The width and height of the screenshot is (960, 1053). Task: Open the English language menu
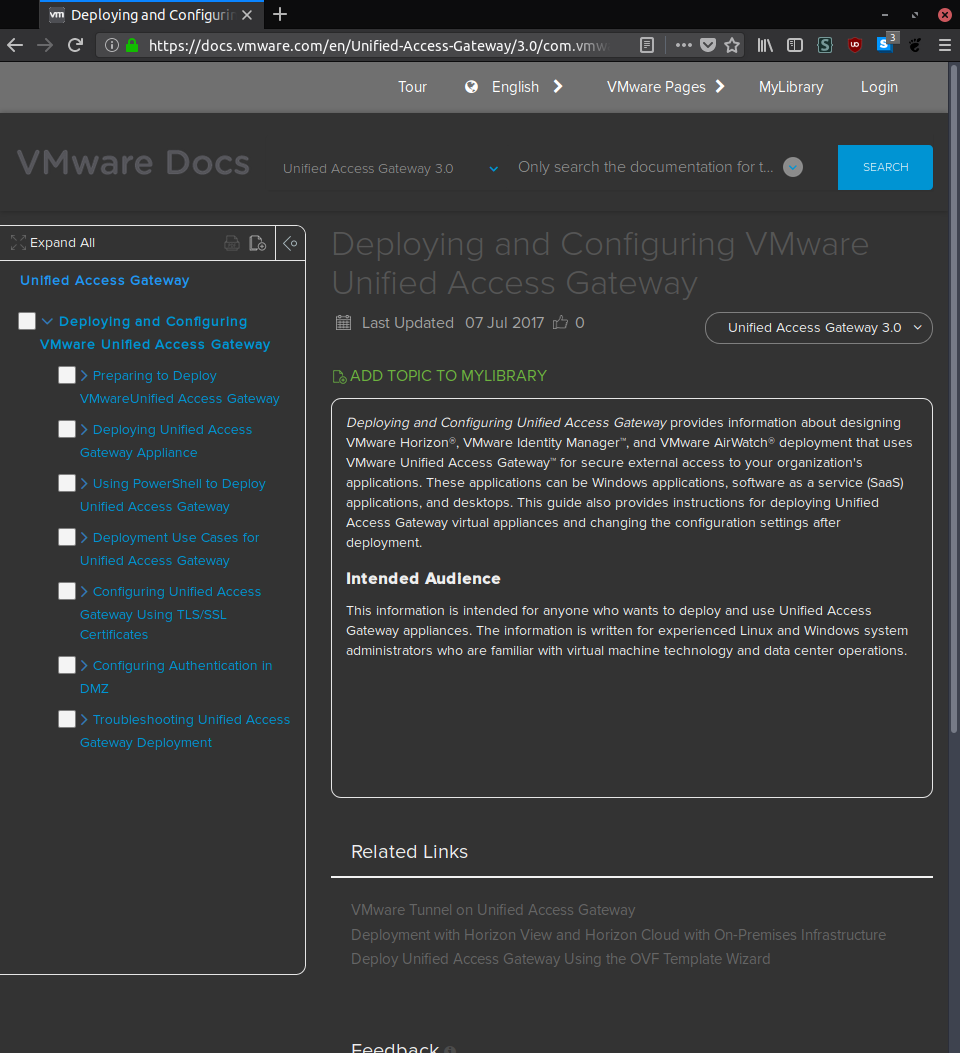(x=515, y=87)
